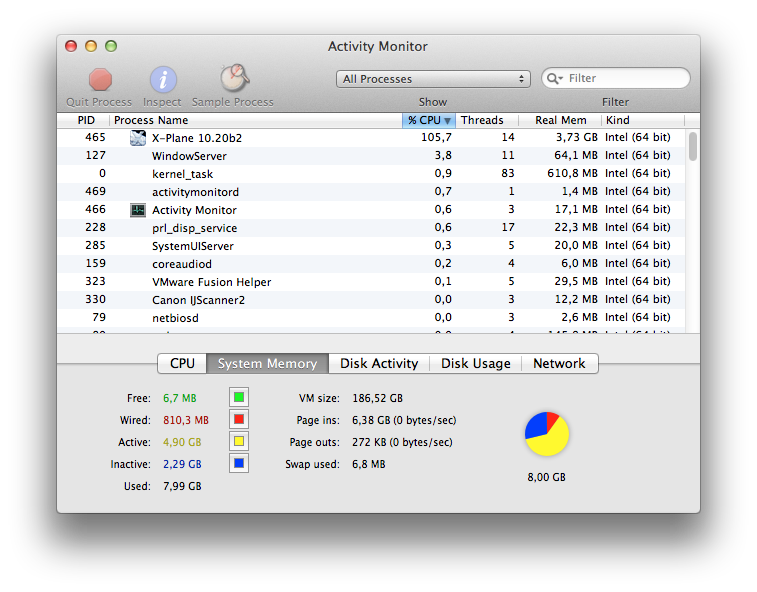The height and width of the screenshot is (592, 757).
Task: Click the magnifying glass in Filter field
Action: tap(554, 78)
